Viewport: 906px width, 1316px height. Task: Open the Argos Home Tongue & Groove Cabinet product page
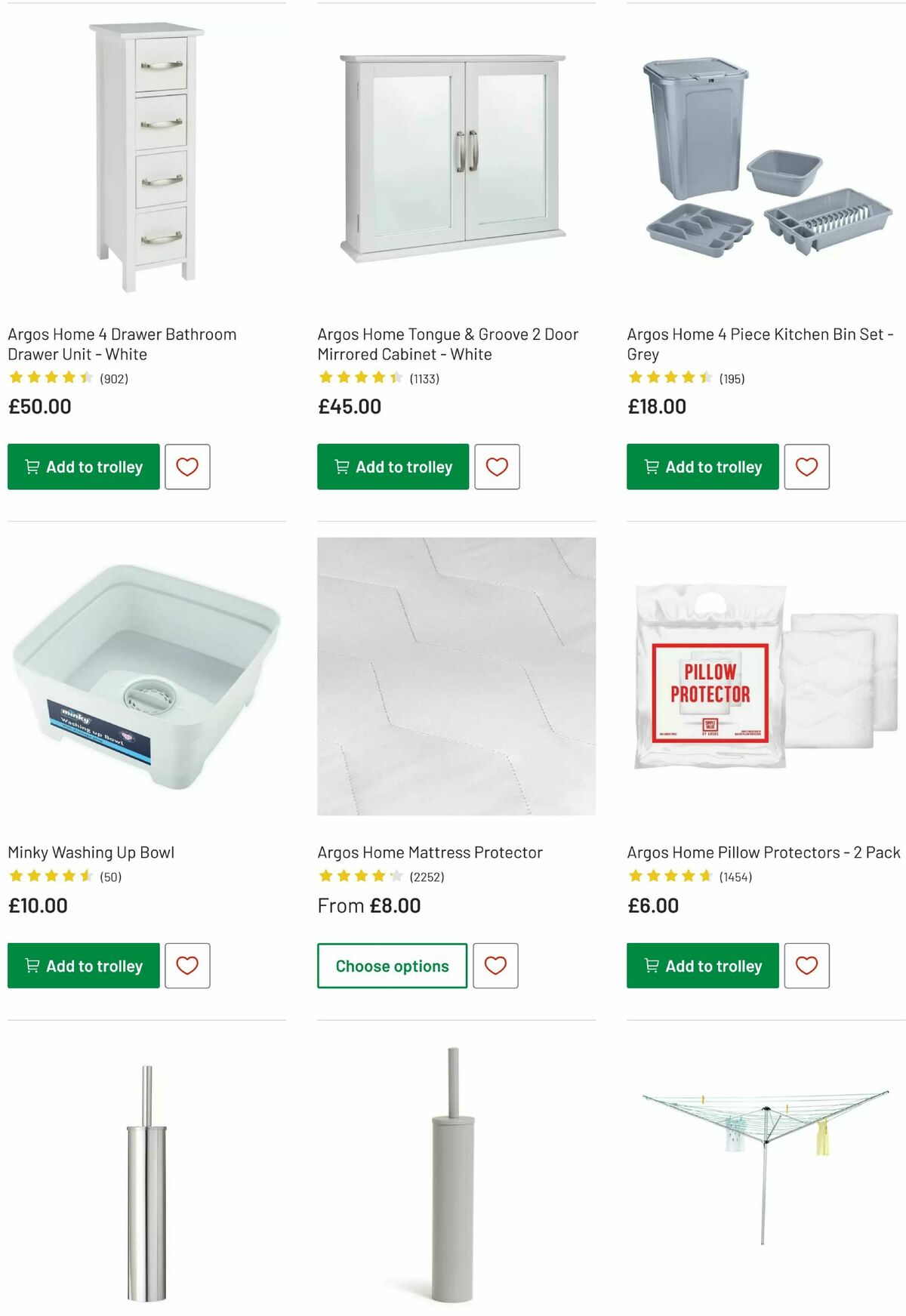447,344
